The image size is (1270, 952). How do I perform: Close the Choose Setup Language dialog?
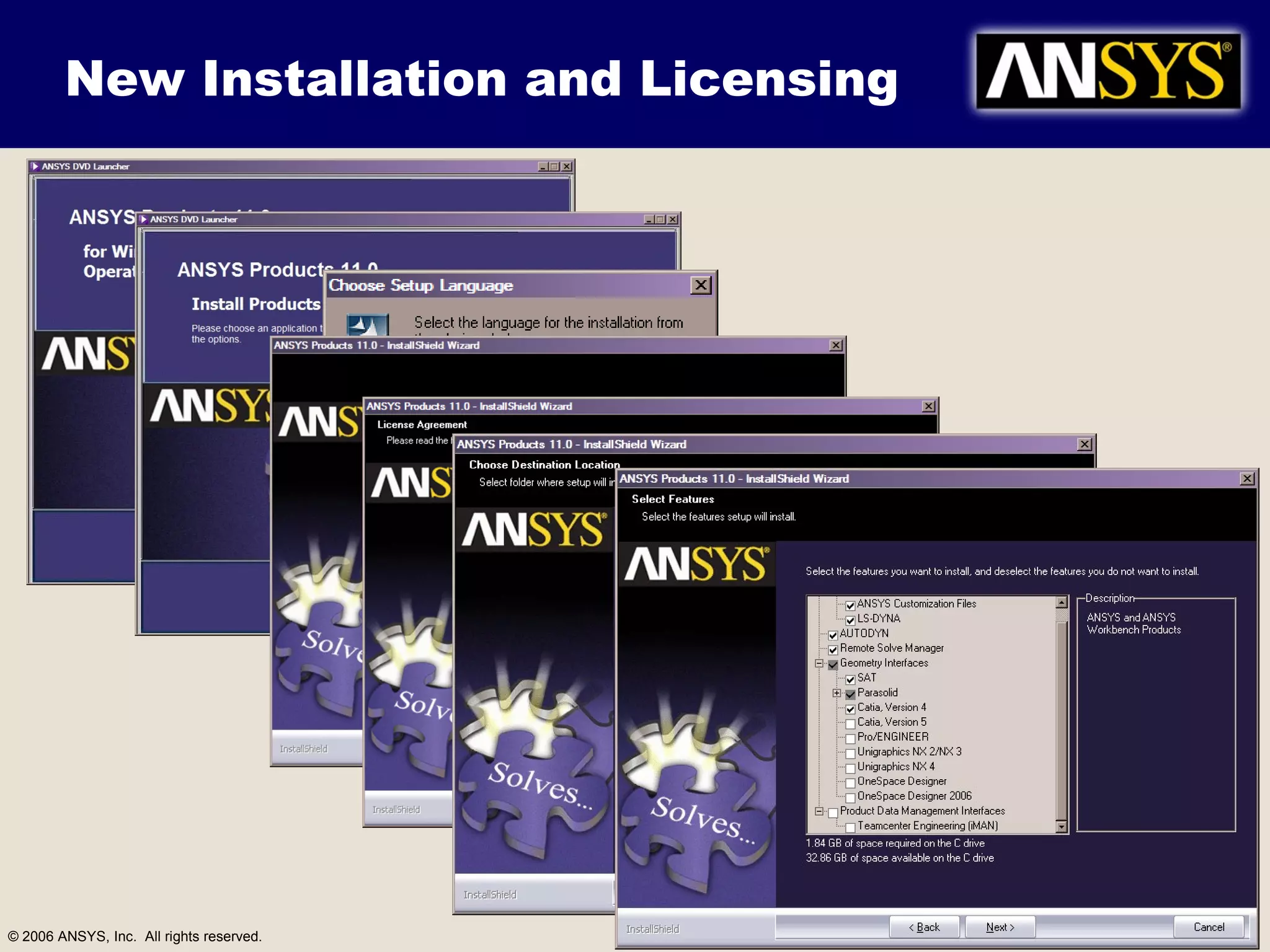click(x=701, y=285)
